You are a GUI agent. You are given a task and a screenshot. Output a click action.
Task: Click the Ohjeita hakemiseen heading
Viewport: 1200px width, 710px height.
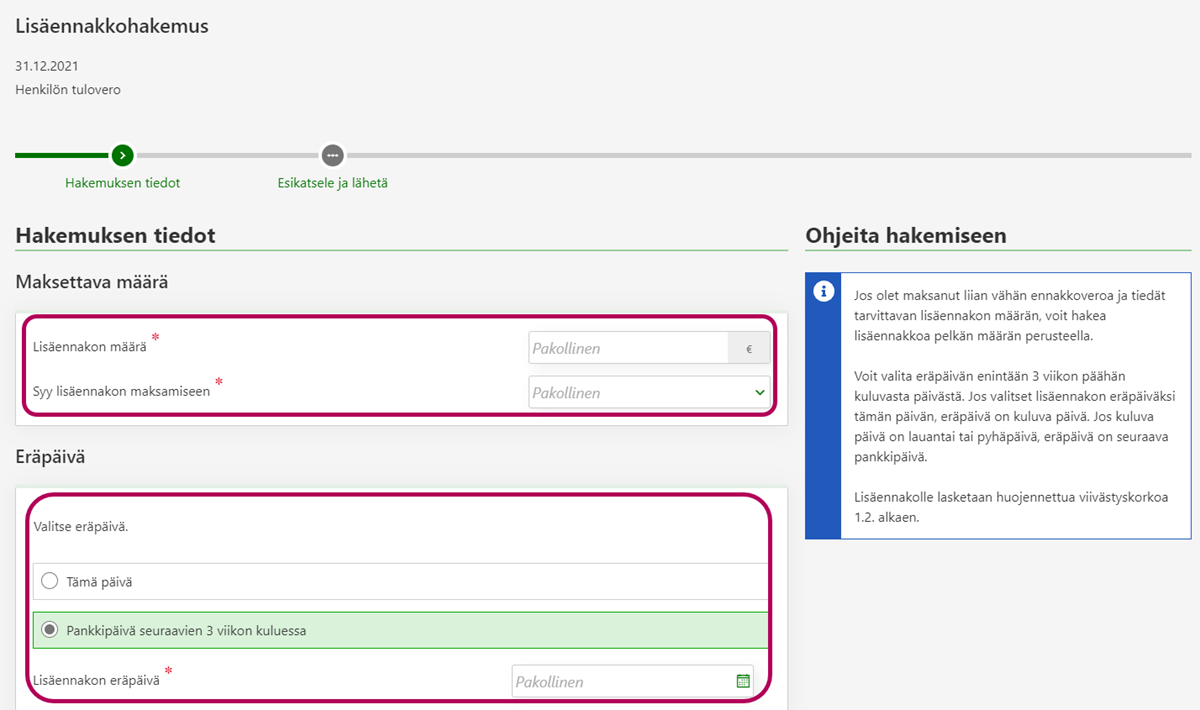point(905,236)
